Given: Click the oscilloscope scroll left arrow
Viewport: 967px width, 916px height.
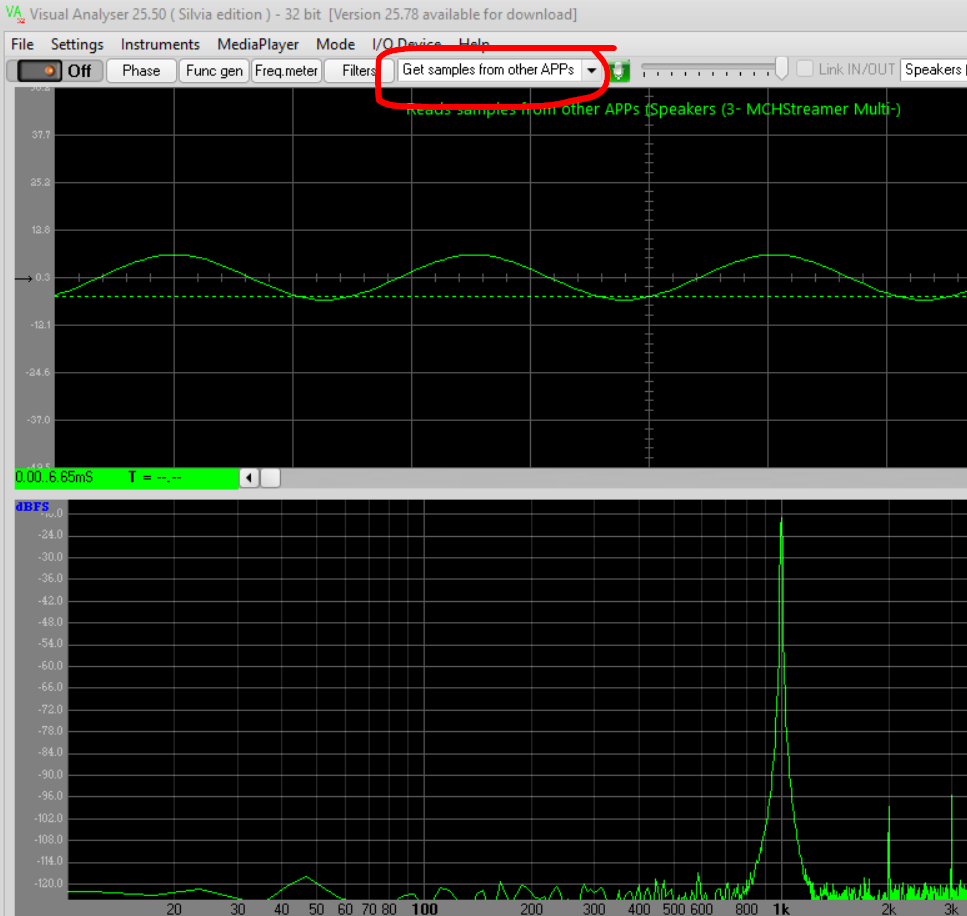Looking at the screenshot, I should click(x=250, y=478).
